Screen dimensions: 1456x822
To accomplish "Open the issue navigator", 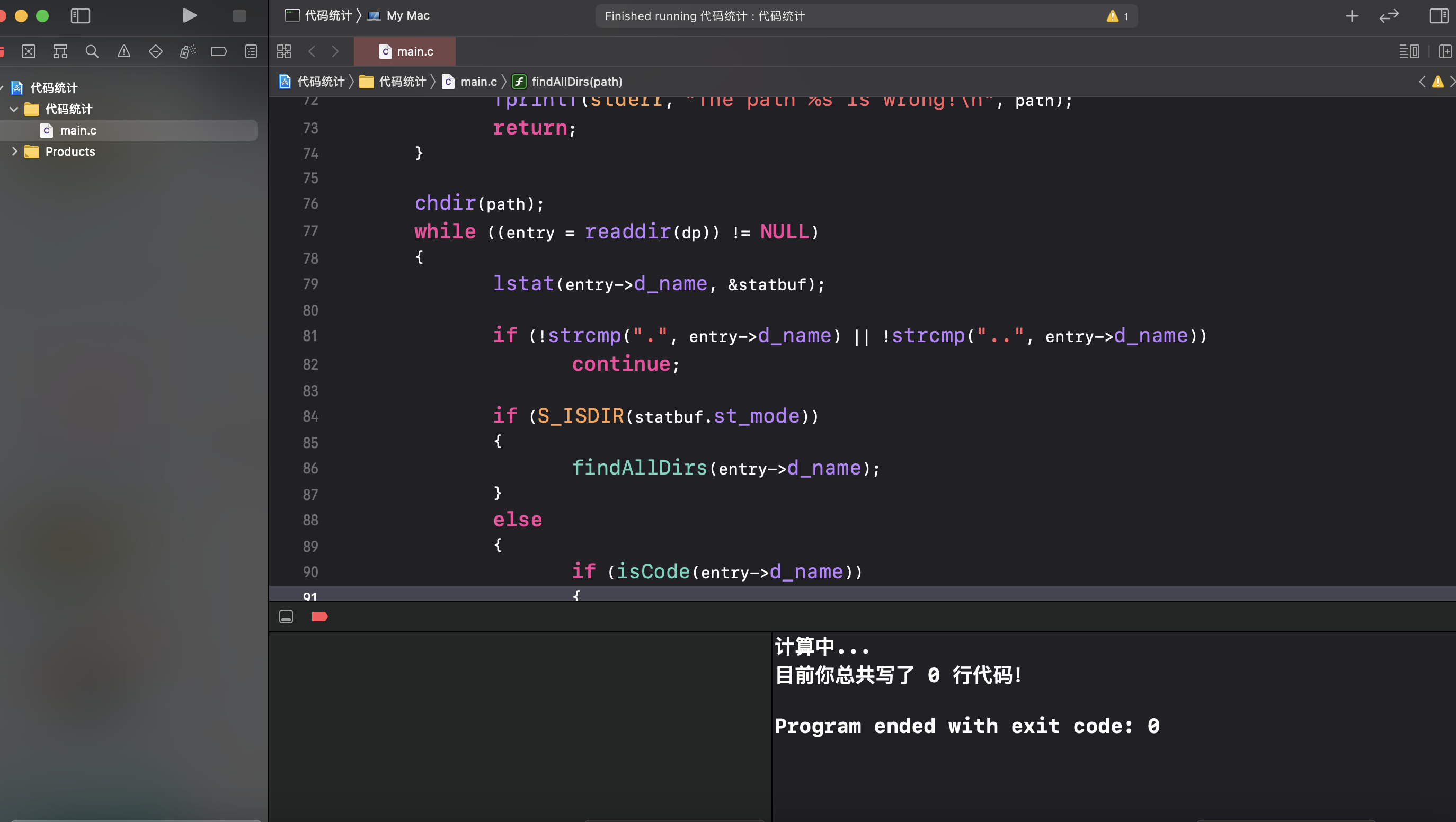I will (124, 51).
